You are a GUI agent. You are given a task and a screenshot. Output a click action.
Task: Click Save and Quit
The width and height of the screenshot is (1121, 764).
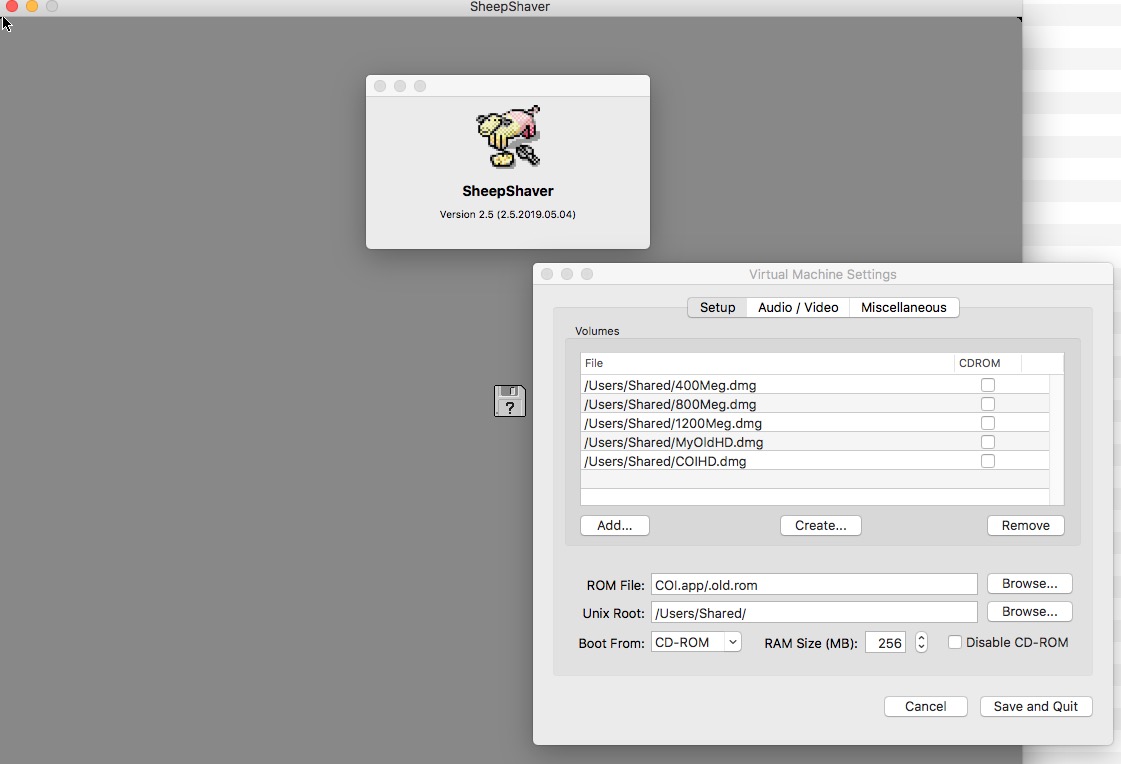(x=1036, y=707)
